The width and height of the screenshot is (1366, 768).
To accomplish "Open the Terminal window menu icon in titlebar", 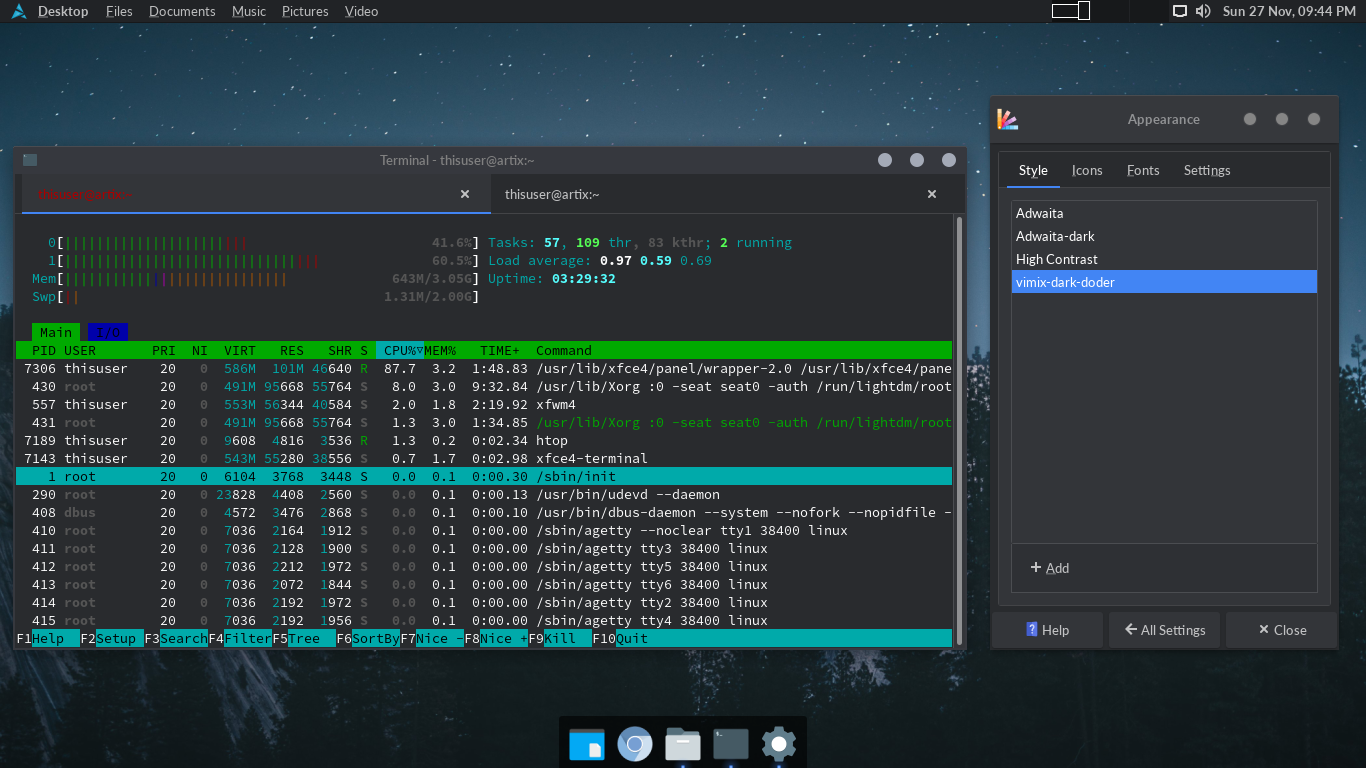I will (x=30, y=160).
